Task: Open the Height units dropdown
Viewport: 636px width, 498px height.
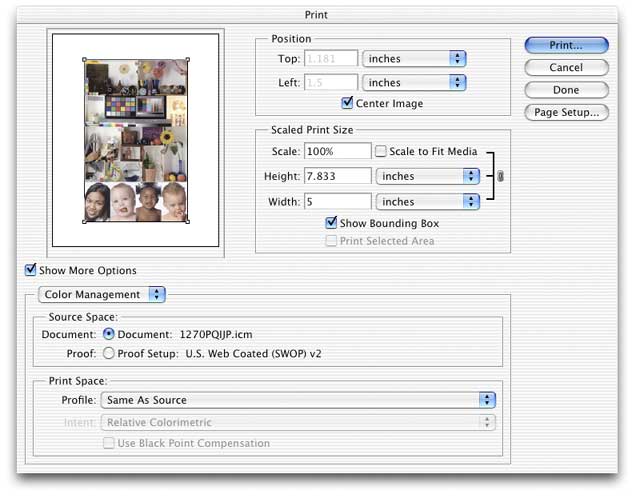Action: click(428, 176)
